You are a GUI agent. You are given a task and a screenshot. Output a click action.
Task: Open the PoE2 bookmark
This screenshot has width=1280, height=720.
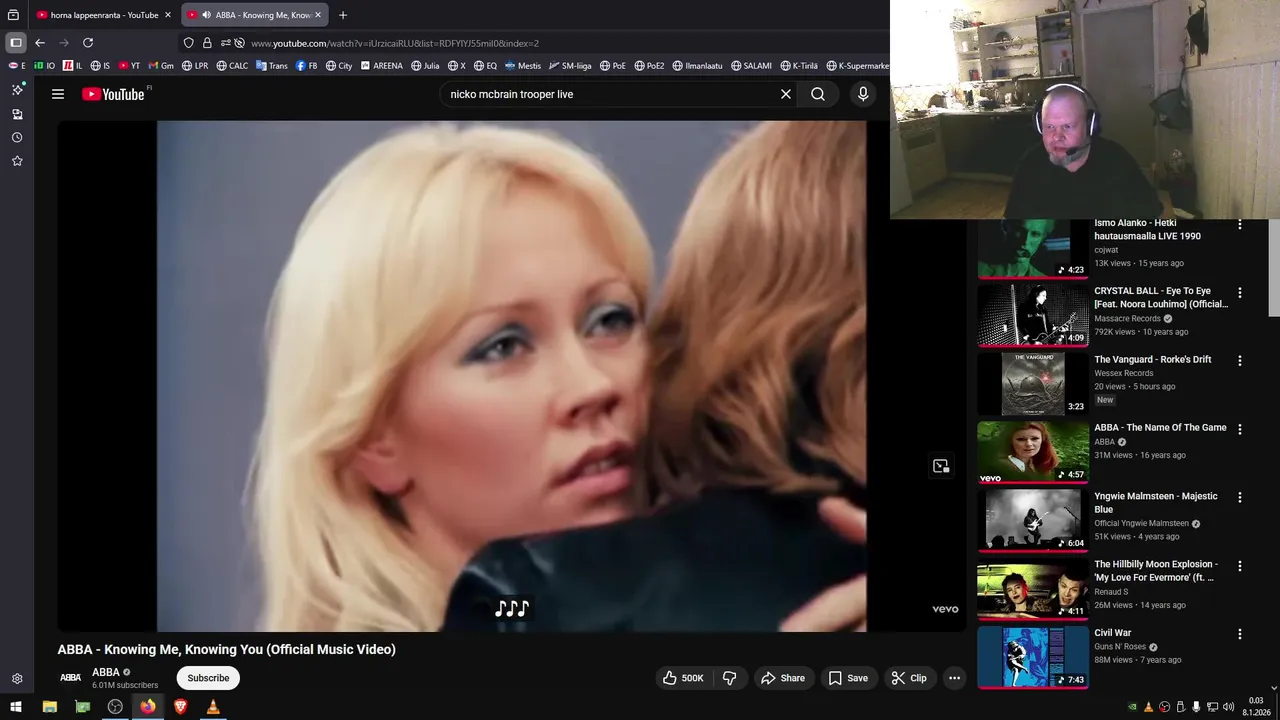point(649,66)
